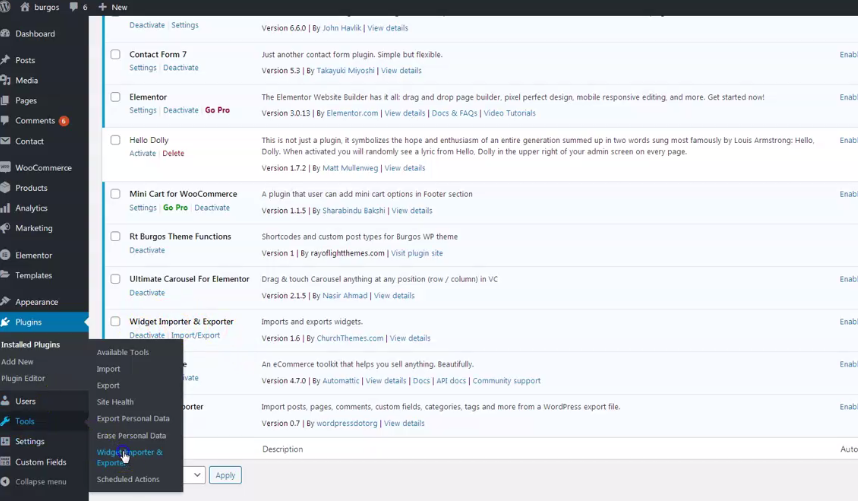Open Add New under Plugins submenu

(x=17, y=362)
